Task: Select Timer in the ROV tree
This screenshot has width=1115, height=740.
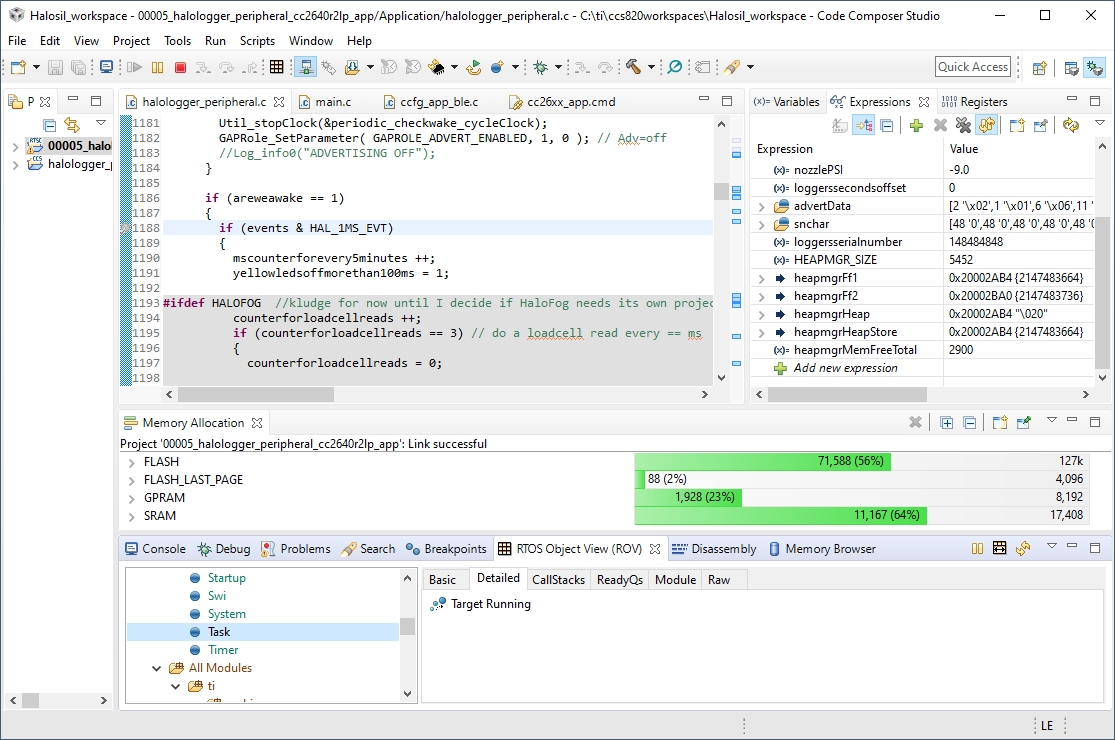Action: pos(223,650)
